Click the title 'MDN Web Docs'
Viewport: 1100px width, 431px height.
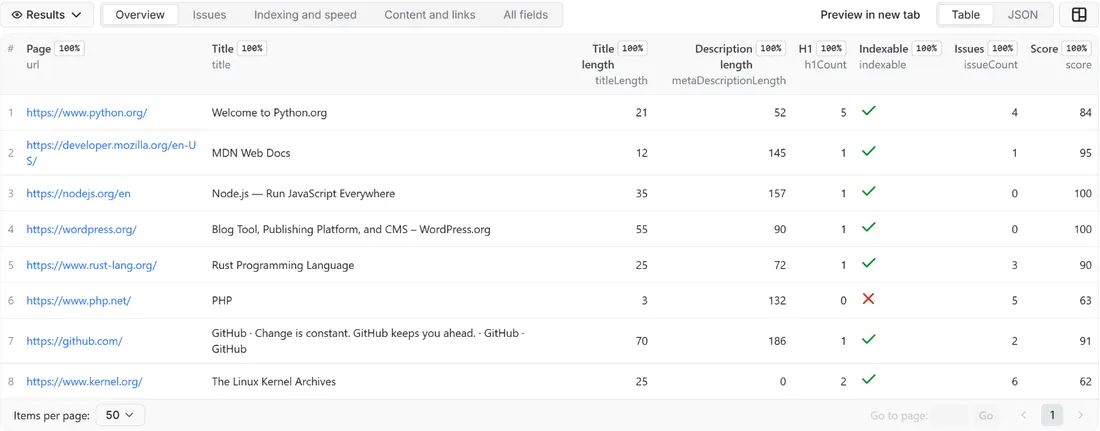251,152
